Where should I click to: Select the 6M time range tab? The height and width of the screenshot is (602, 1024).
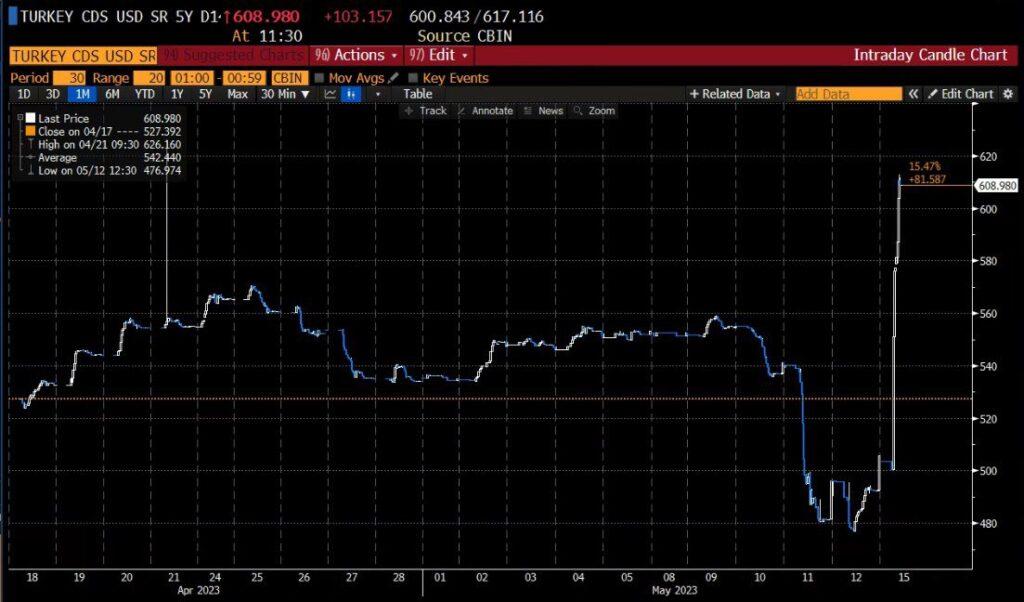point(112,94)
